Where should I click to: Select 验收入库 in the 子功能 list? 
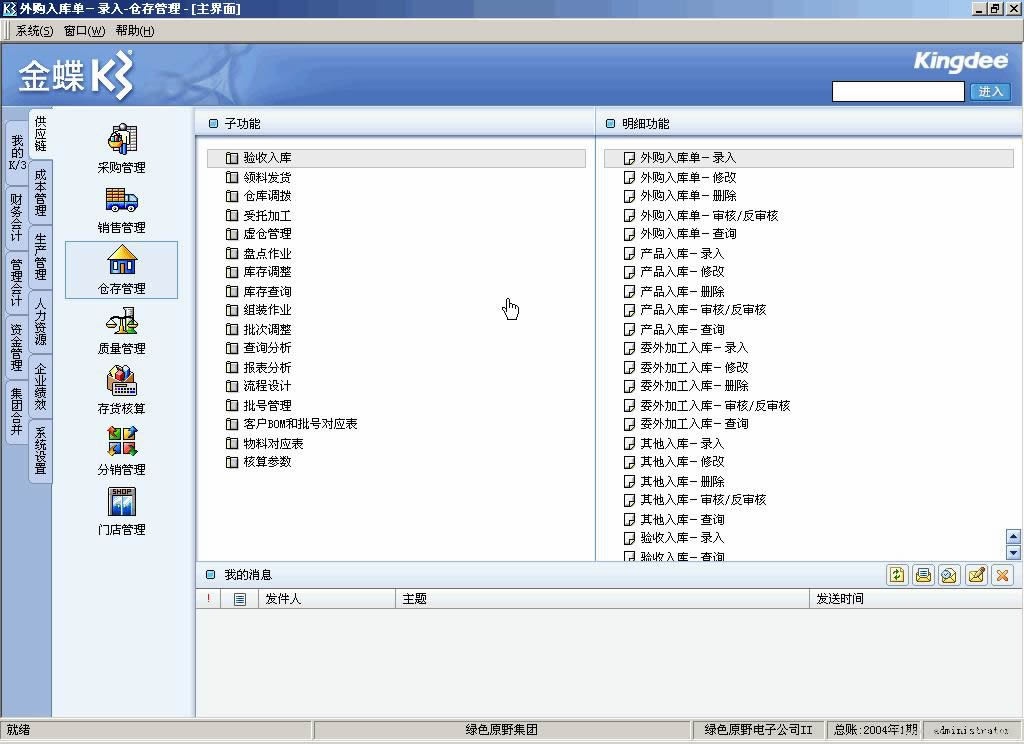point(396,158)
